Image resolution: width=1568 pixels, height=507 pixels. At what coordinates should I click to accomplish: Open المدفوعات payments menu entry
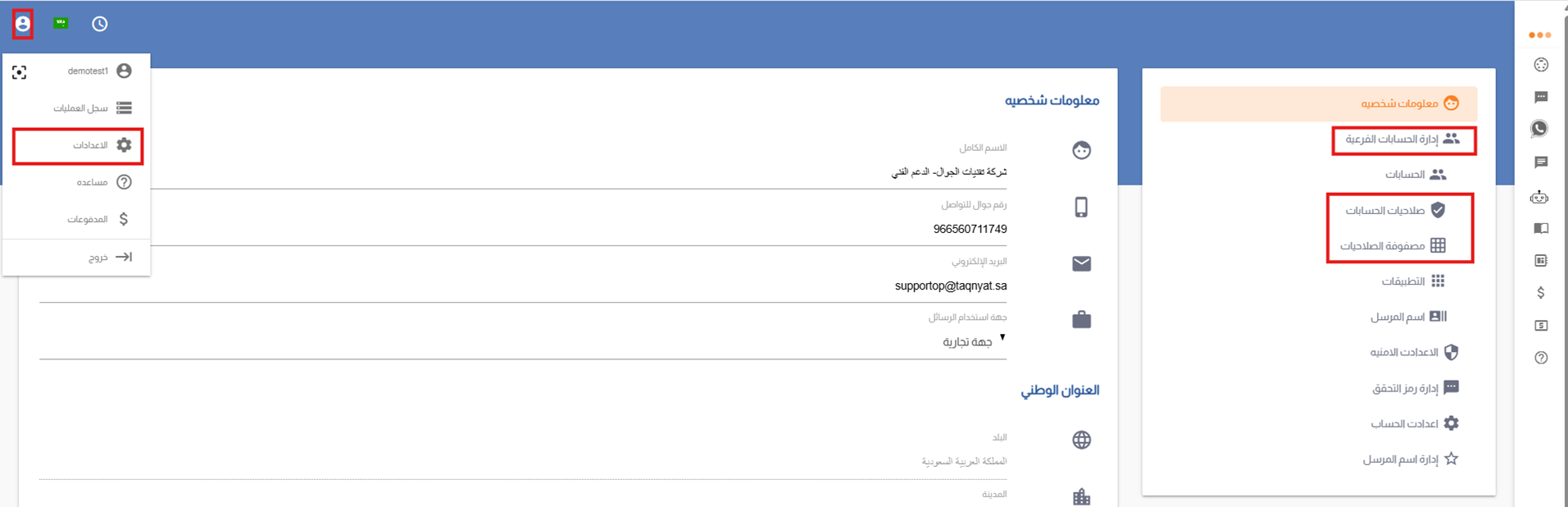(x=76, y=219)
